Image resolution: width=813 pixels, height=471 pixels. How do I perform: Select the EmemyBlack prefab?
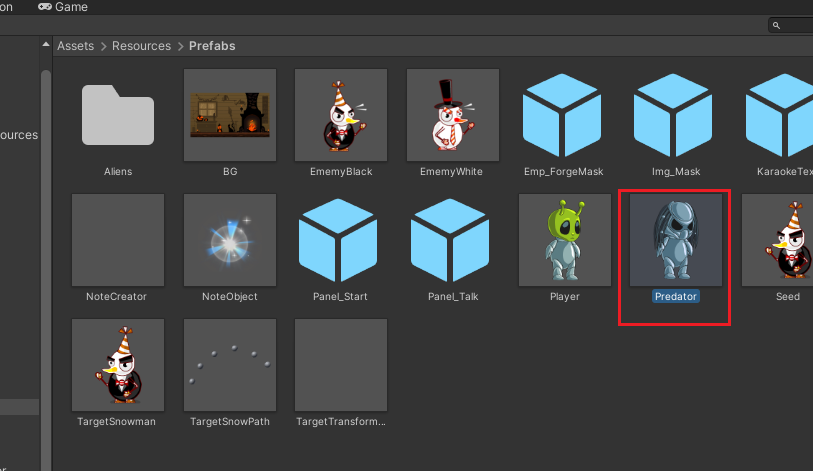(341, 115)
